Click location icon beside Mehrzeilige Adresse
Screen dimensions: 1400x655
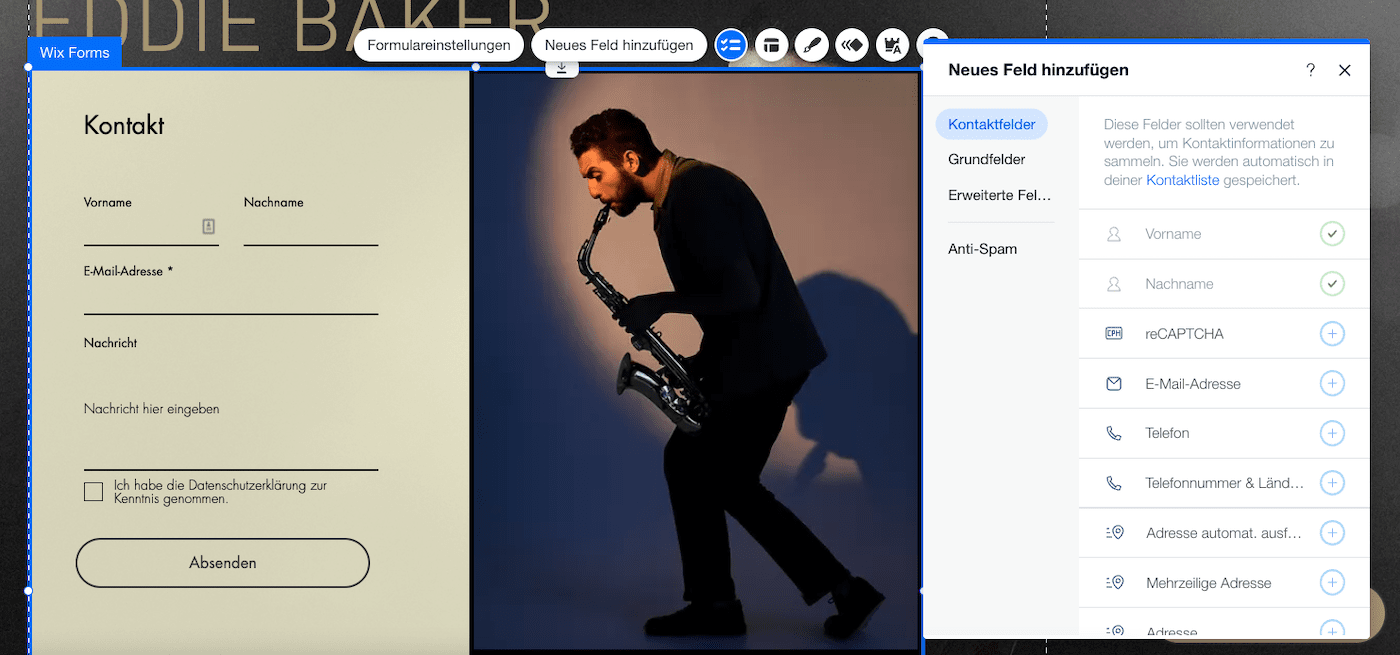[x=1115, y=582]
